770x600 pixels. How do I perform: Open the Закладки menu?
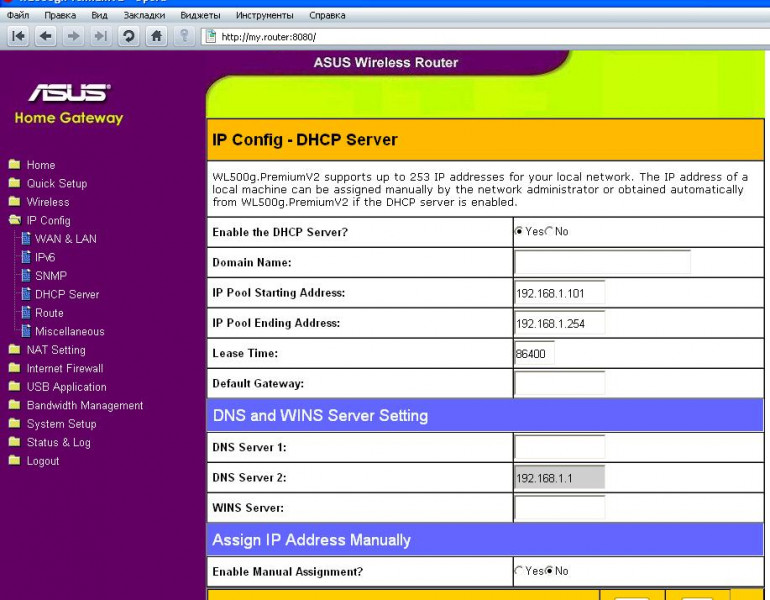pyautogui.click(x=144, y=15)
